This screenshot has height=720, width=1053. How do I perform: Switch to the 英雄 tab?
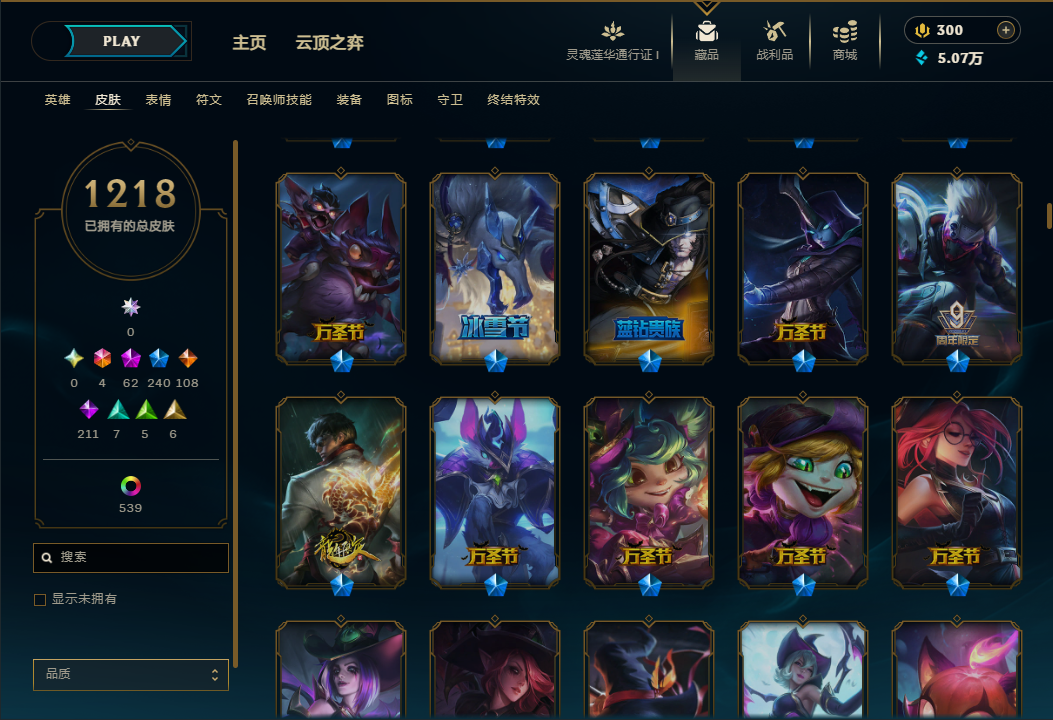click(x=57, y=100)
